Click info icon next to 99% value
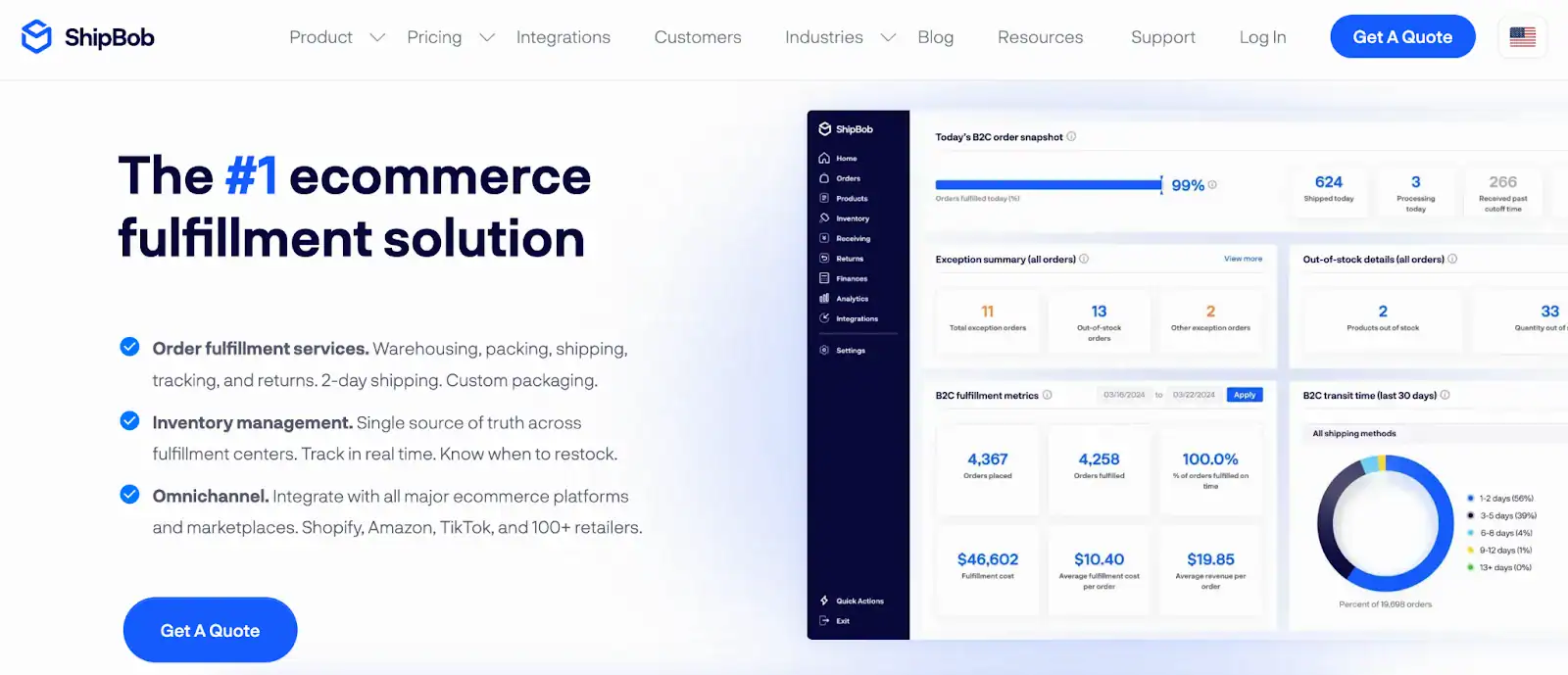This screenshot has width=1568, height=675. (1212, 184)
